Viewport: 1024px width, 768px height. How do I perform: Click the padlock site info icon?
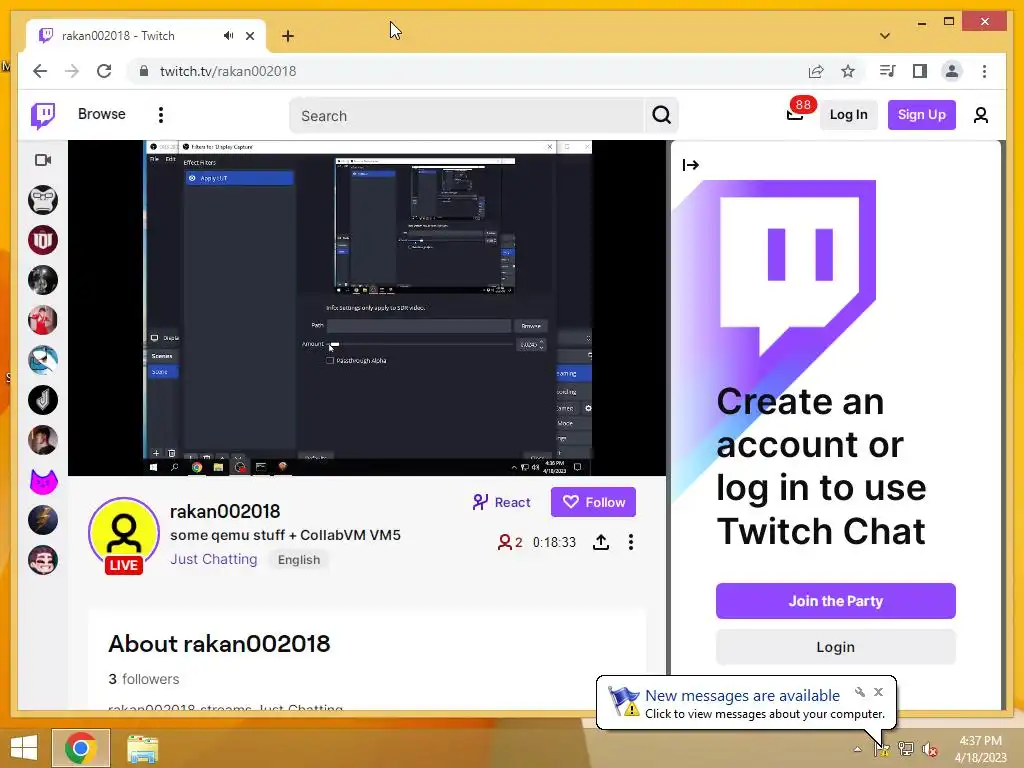[x=144, y=71]
